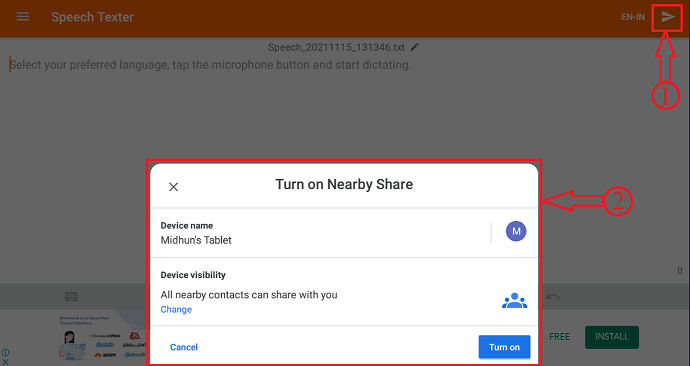The image size is (690, 366).
Task: Click the Turn on button
Action: [504, 347]
